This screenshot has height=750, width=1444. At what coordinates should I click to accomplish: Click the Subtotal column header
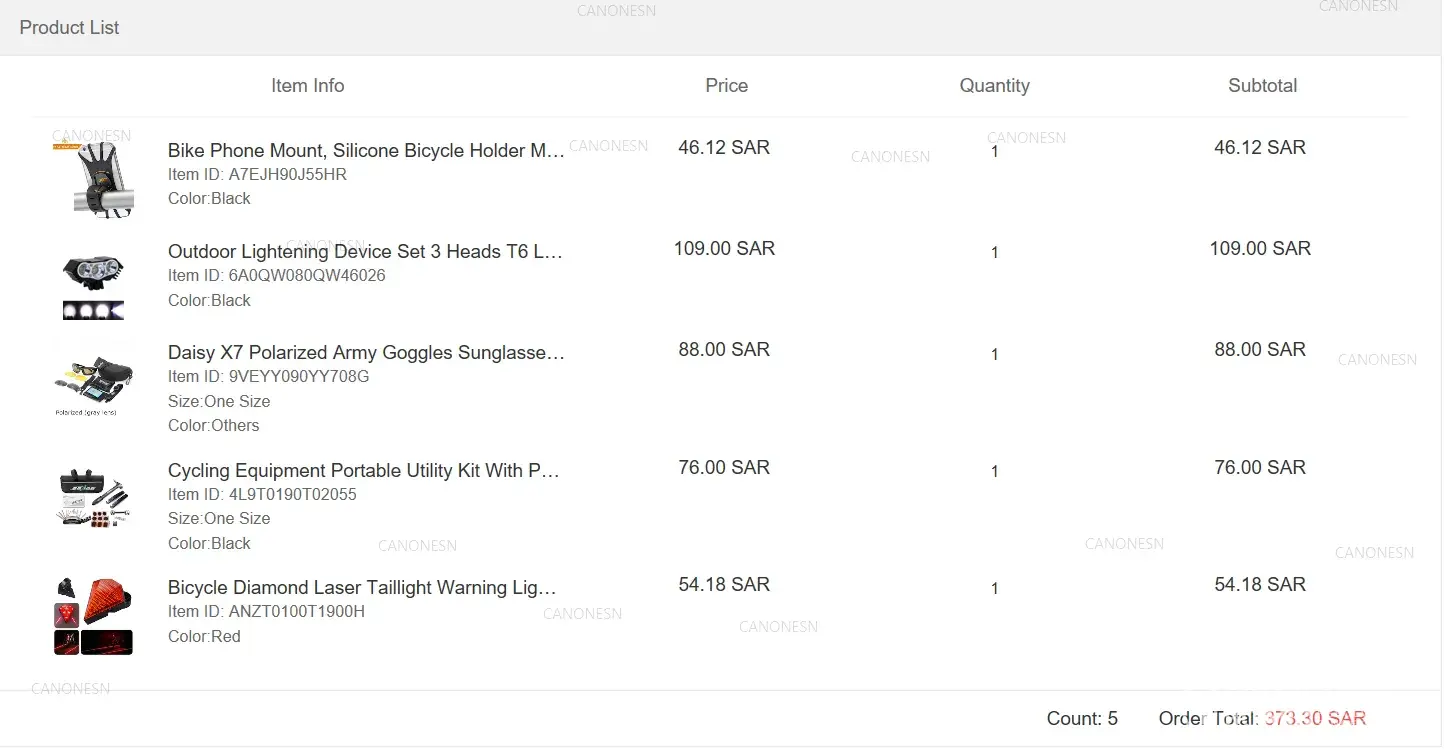[x=1262, y=86]
